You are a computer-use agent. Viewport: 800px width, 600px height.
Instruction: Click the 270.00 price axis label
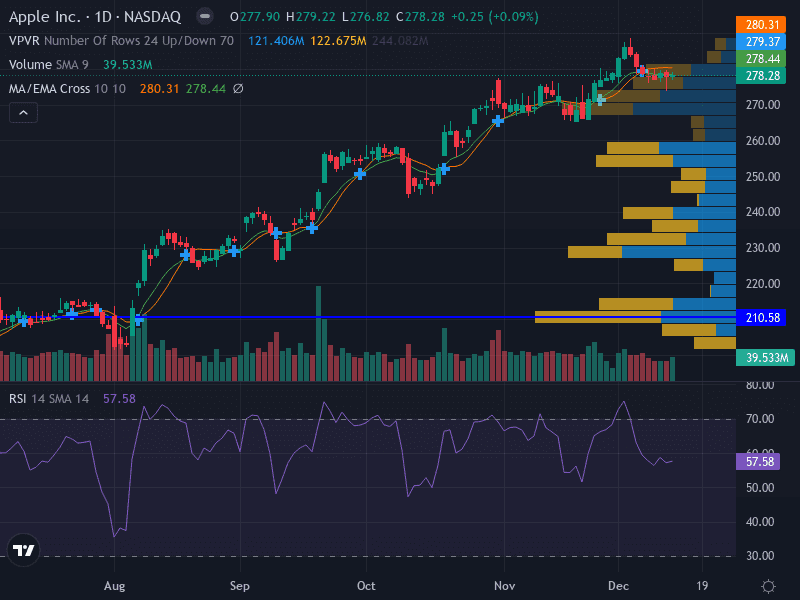click(x=763, y=105)
